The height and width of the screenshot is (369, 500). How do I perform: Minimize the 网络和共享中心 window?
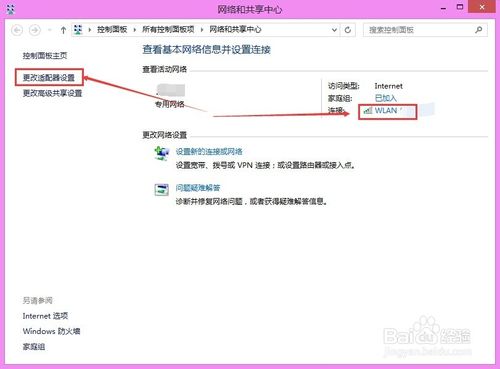tap(443, 8)
